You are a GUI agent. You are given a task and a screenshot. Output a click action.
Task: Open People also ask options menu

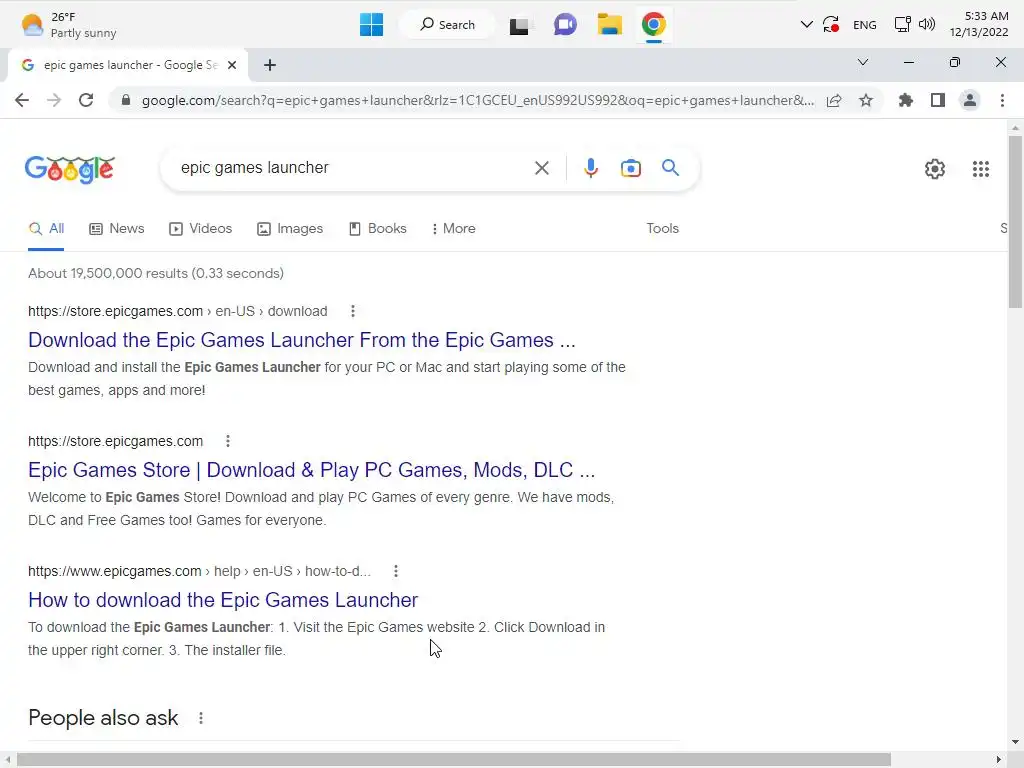click(201, 718)
